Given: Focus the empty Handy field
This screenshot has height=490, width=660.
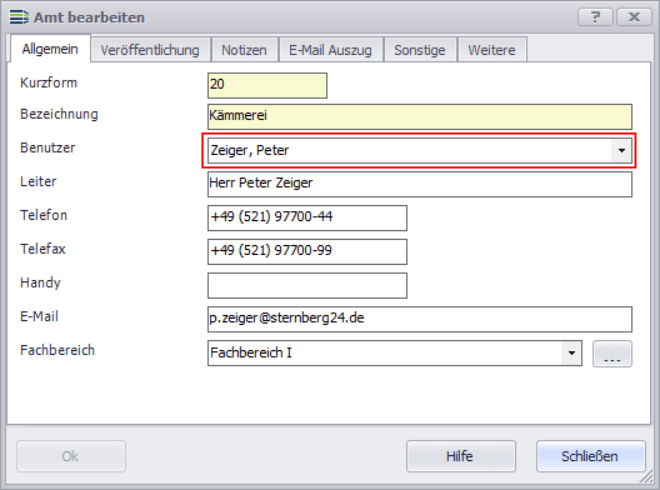Looking at the screenshot, I should point(307,286).
